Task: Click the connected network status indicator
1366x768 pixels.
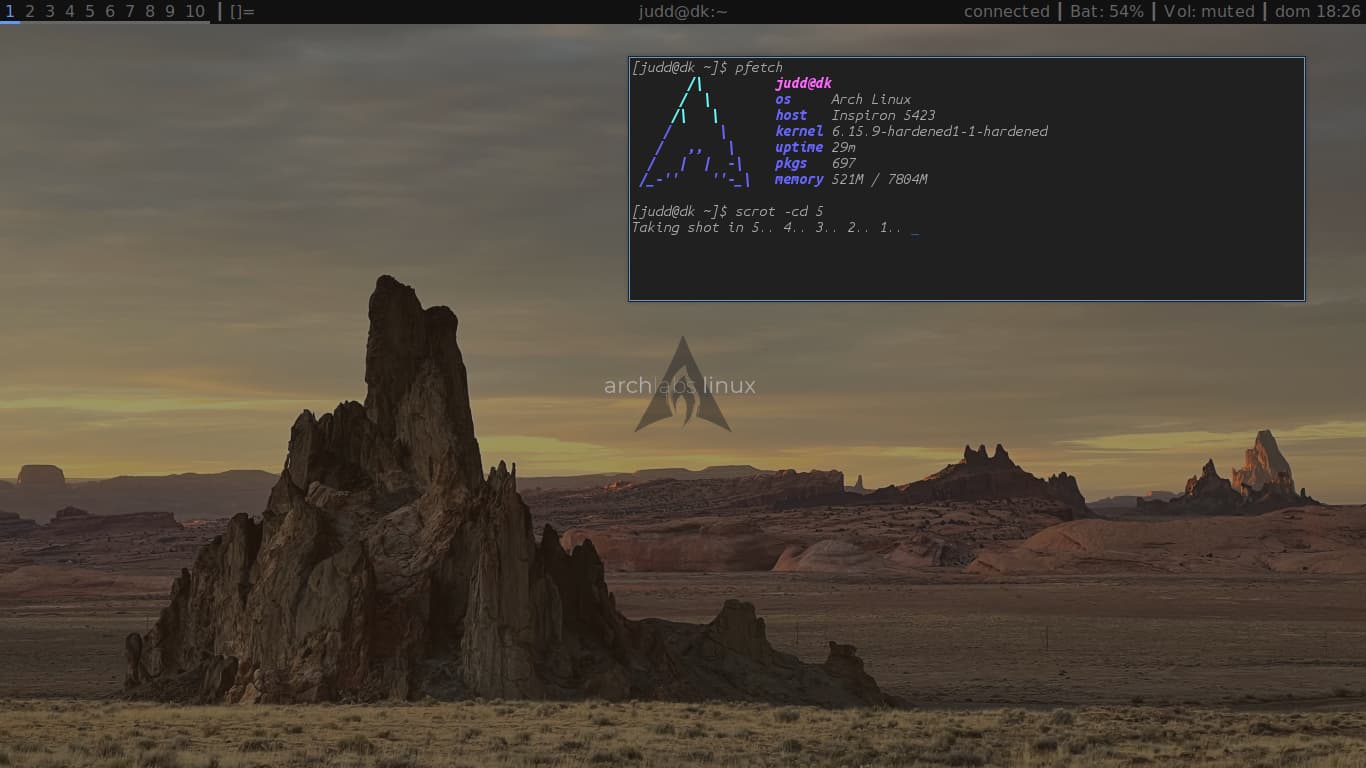Action: (x=1006, y=12)
